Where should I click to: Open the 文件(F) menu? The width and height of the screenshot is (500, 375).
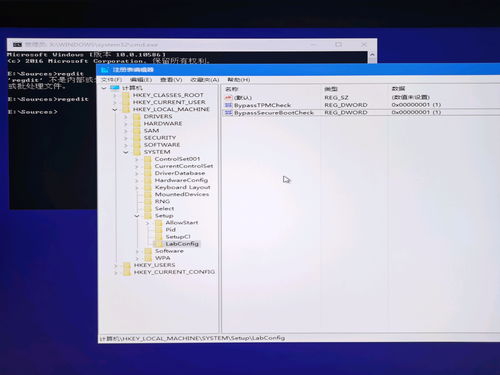click(112, 80)
